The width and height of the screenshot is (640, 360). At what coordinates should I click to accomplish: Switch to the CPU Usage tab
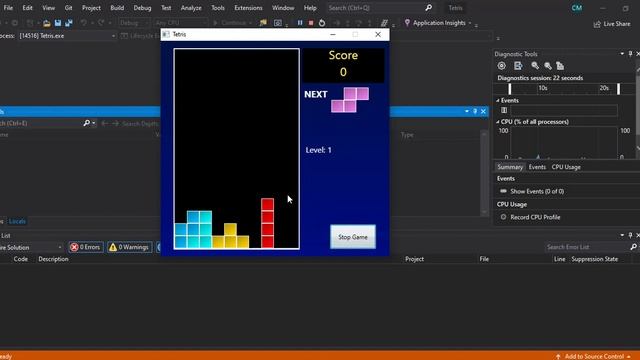click(566, 167)
